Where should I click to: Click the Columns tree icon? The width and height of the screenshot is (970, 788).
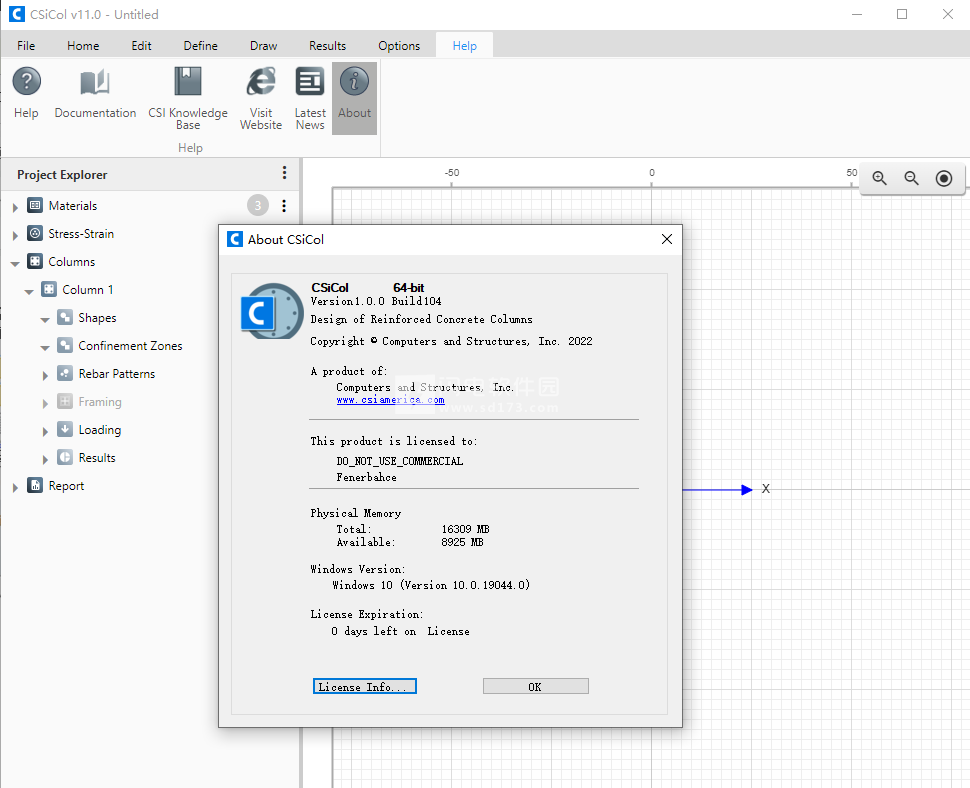pyautogui.click(x=35, y=261)
